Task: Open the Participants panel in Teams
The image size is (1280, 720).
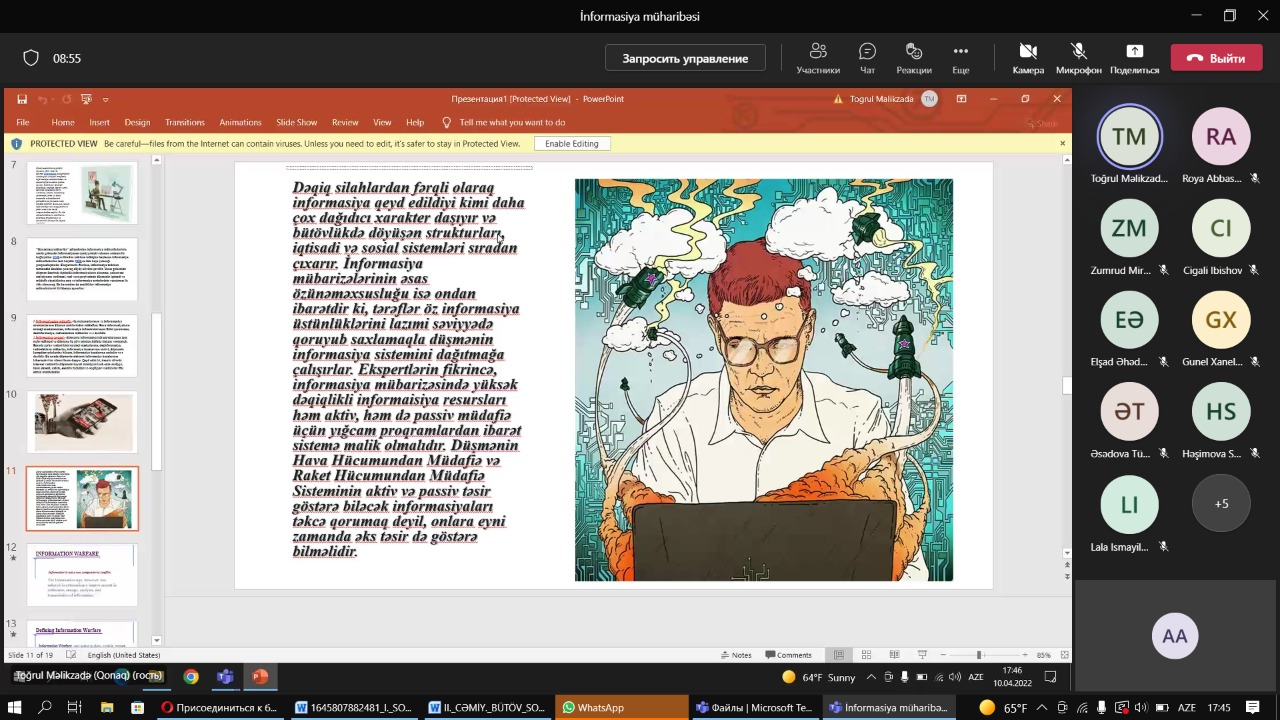Action: [817, 58]
